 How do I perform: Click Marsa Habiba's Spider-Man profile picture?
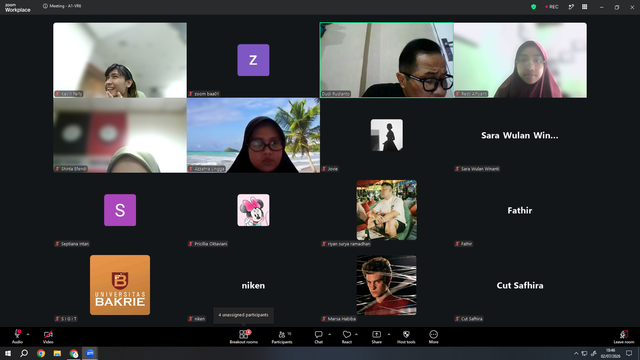coord(387,285)
